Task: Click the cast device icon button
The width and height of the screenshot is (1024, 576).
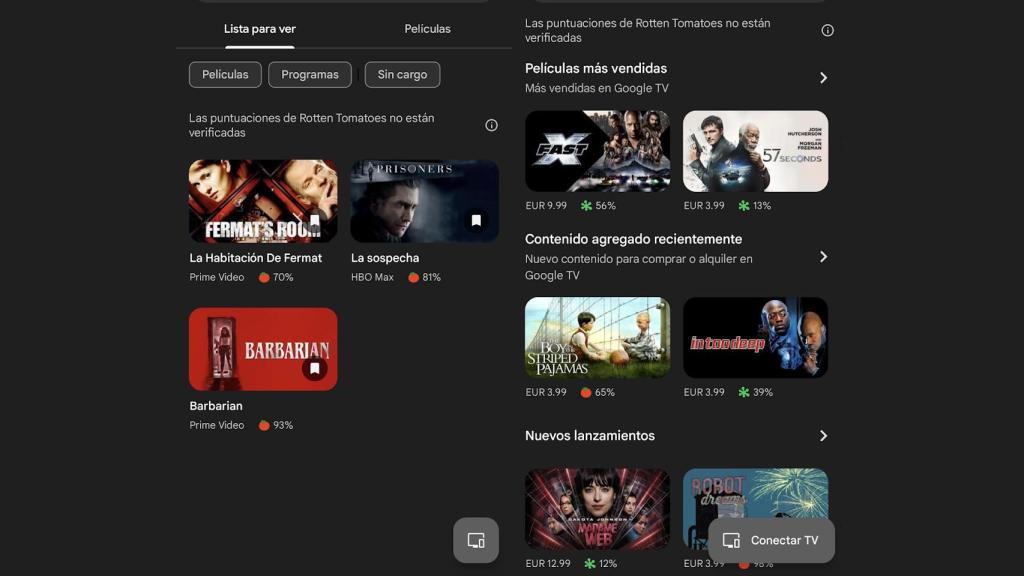Action: coord(476,540)
